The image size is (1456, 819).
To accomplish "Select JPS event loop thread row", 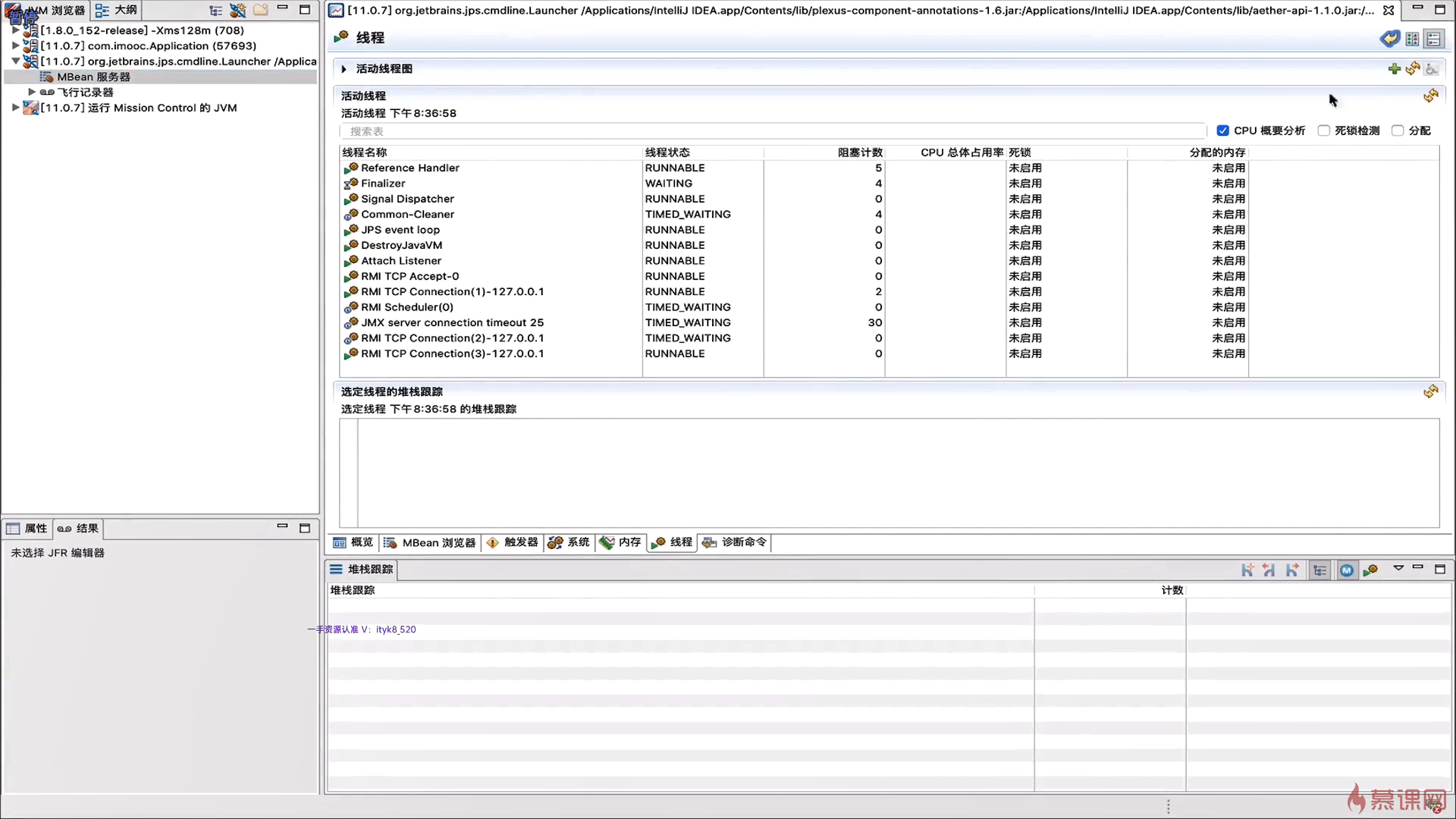I will tap(400, 230).
